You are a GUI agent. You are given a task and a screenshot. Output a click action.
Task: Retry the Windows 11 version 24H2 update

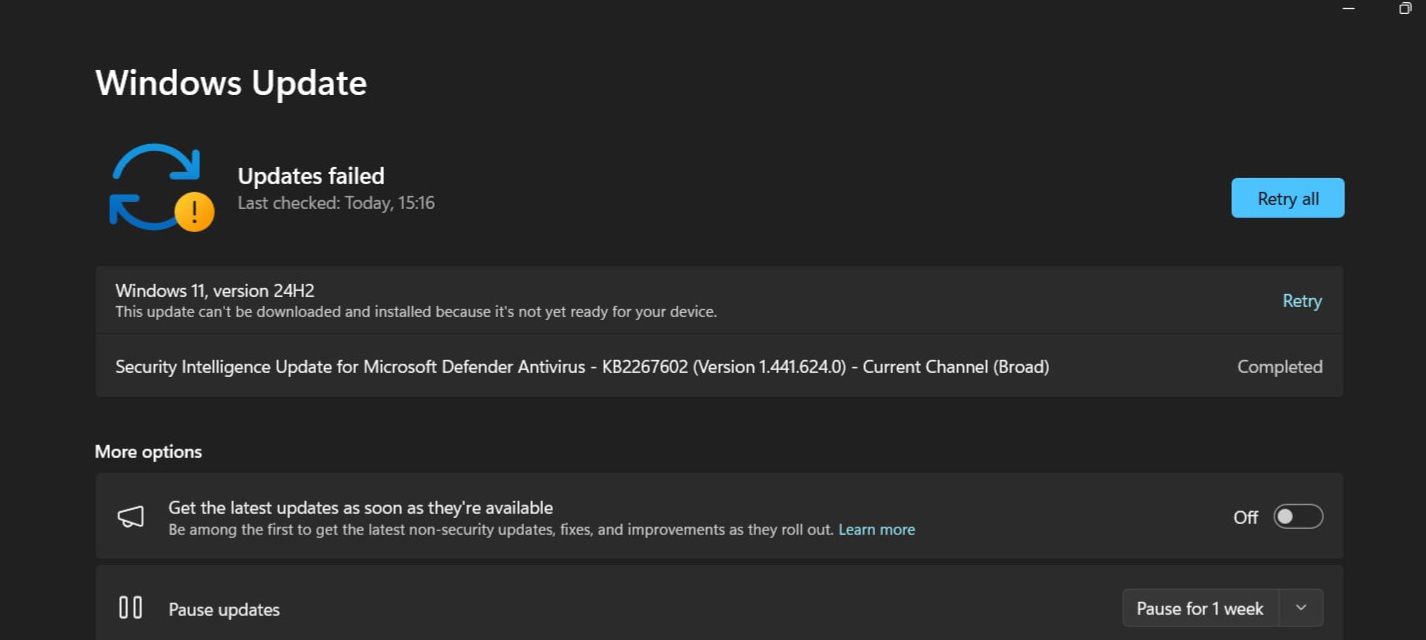coord(1302,301)
